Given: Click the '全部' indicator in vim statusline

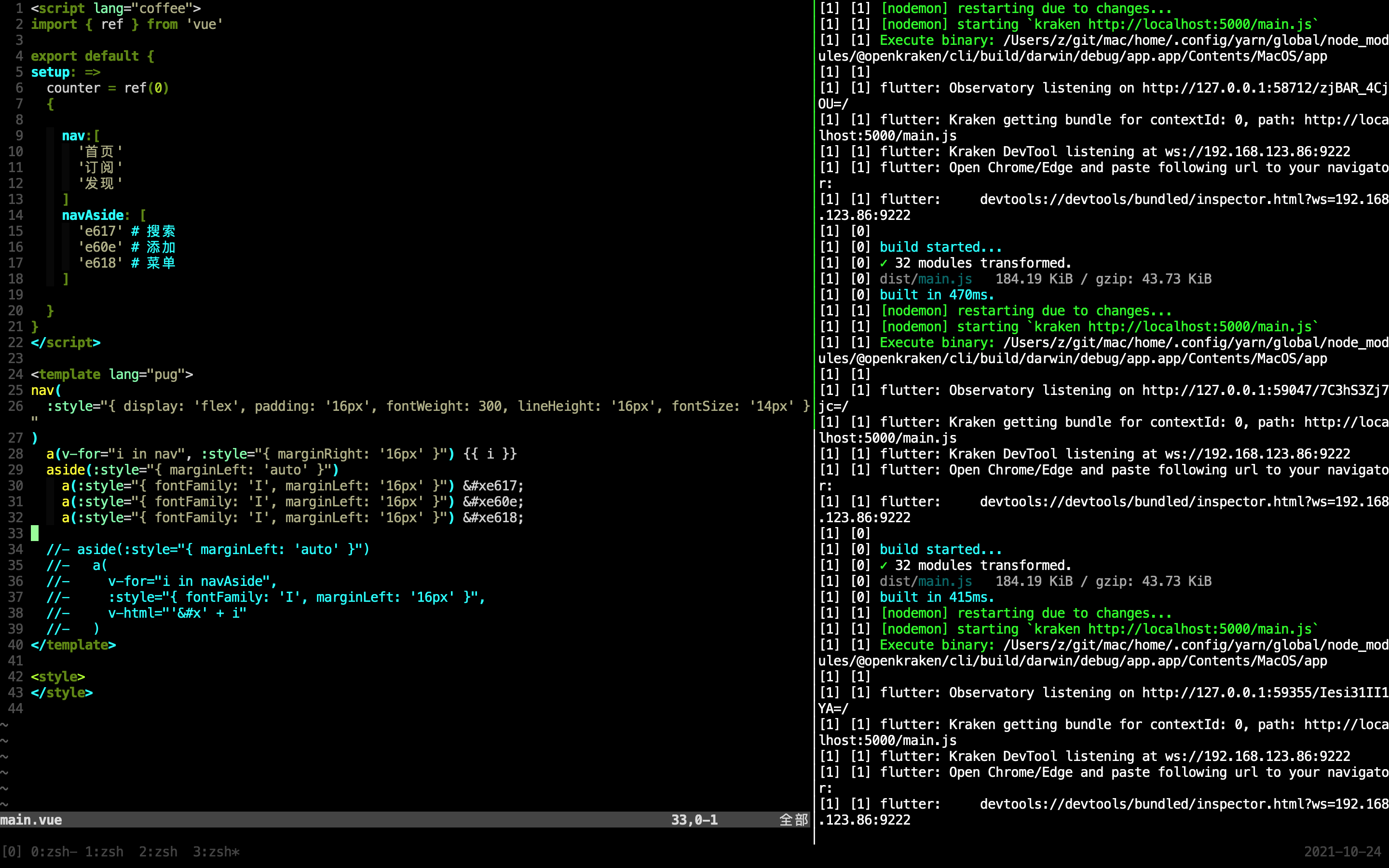Looking at the screenshot, I should tap(793, 820).
